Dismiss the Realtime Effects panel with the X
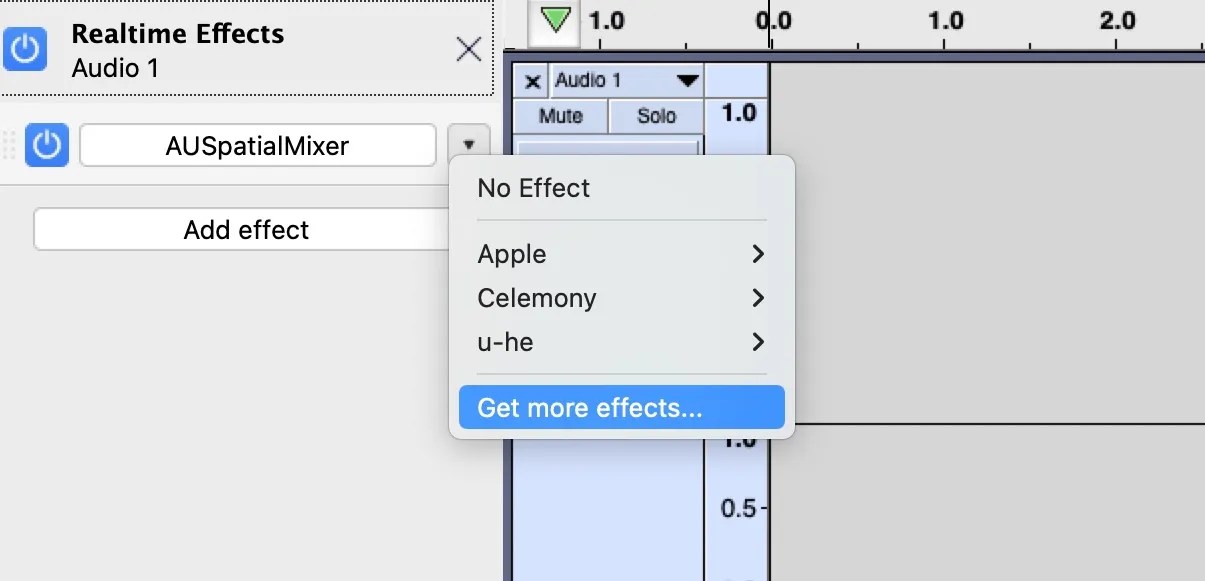This screenshot has height=581, width=1205. click(x=468, y=48)
